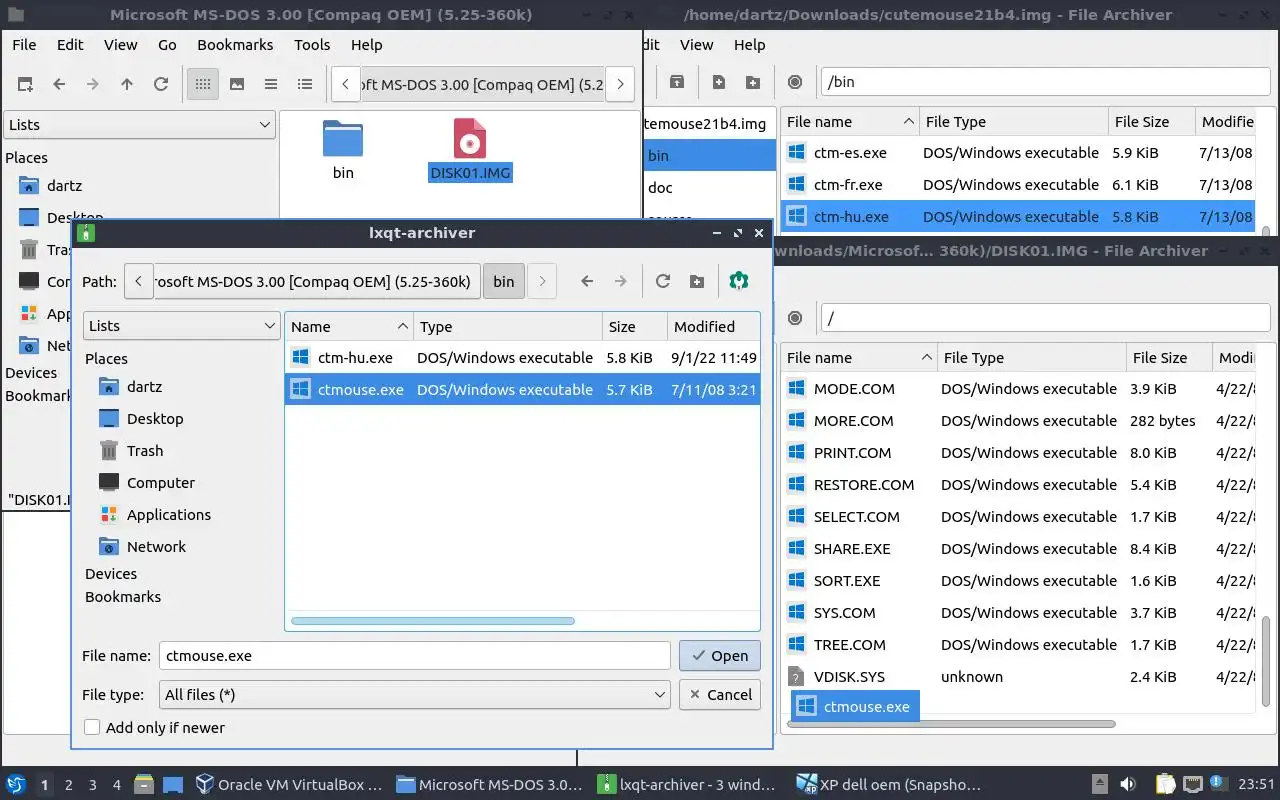The width and height of the screenshot is (1280, 800).
Task: Switch file manager to icon grid view
Action: [203, 84]
